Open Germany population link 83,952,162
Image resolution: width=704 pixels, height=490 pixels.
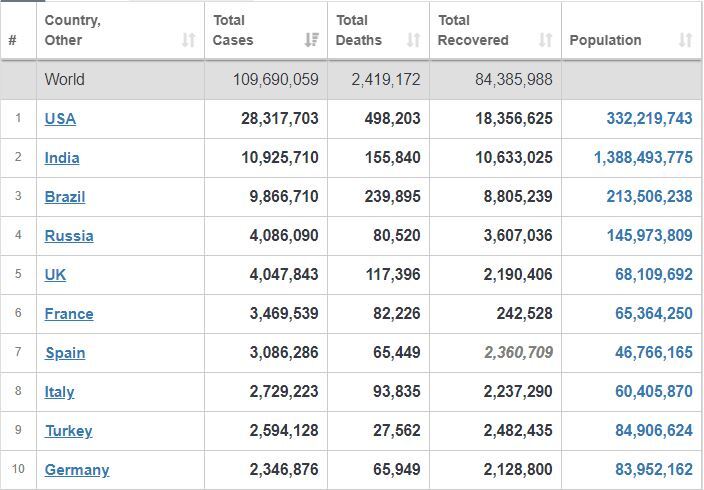[654, 470]
